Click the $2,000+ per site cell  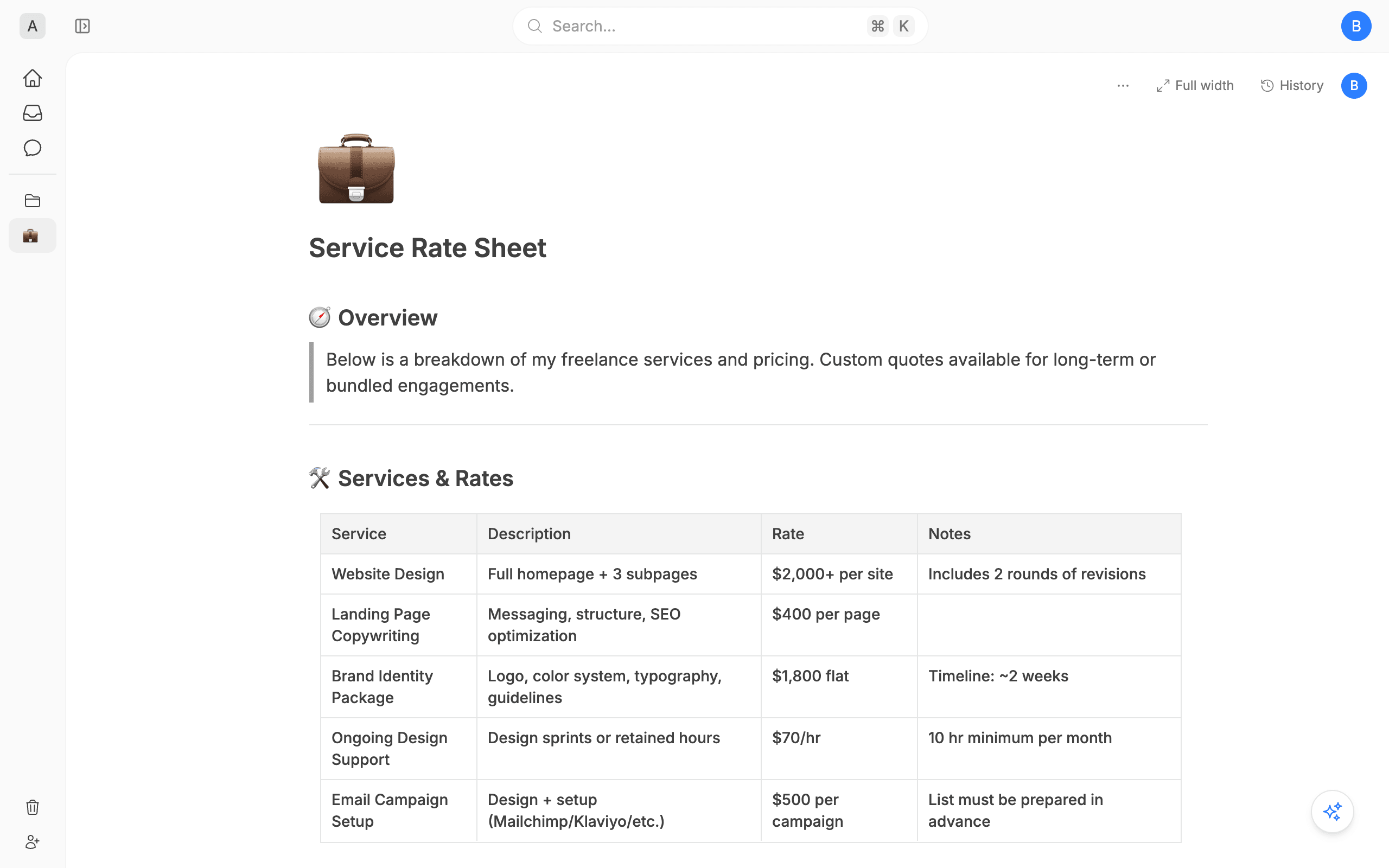coord(839,574)
